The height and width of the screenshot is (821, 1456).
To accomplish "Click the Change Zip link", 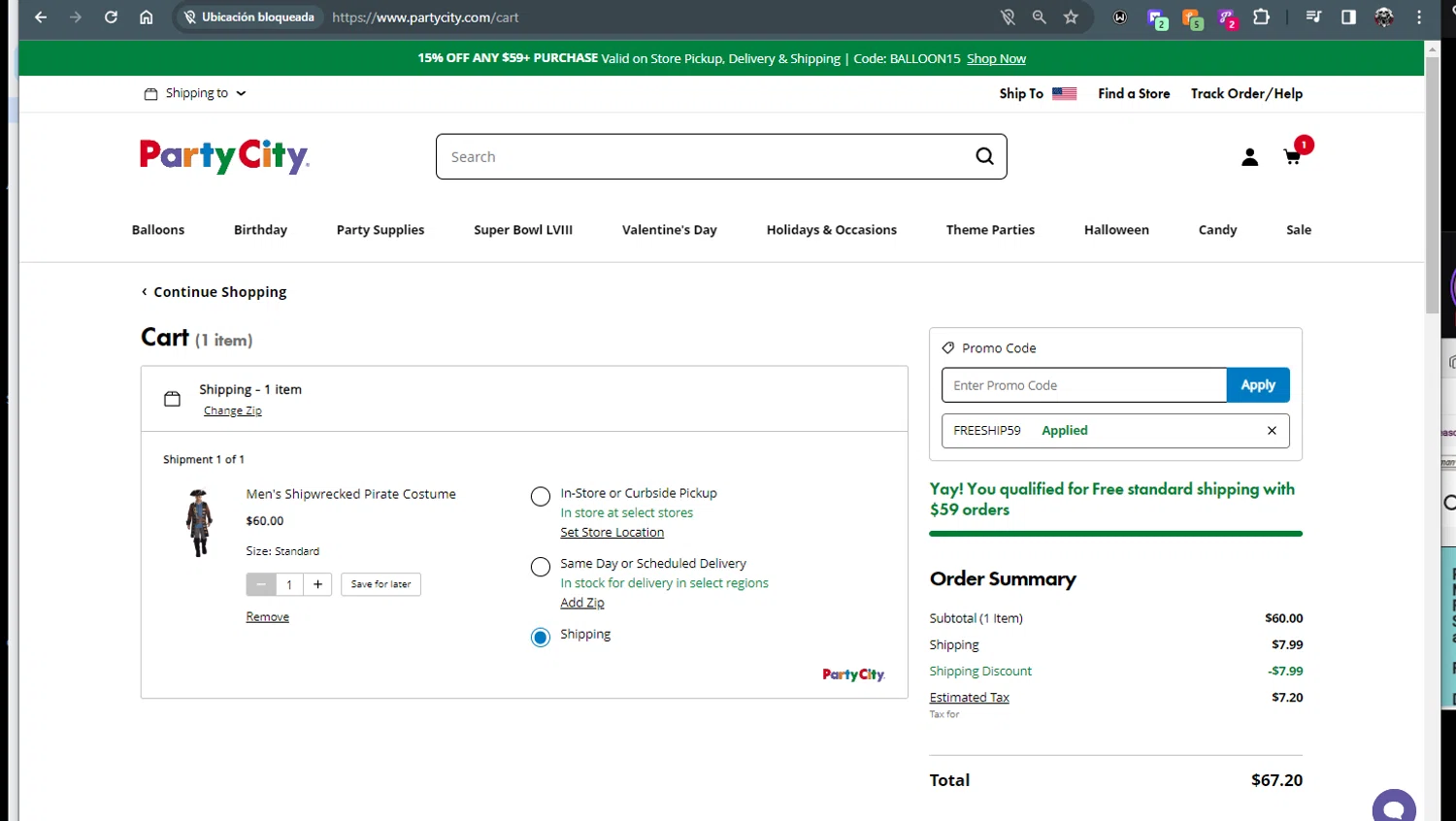I will click(x=233, y=410).
